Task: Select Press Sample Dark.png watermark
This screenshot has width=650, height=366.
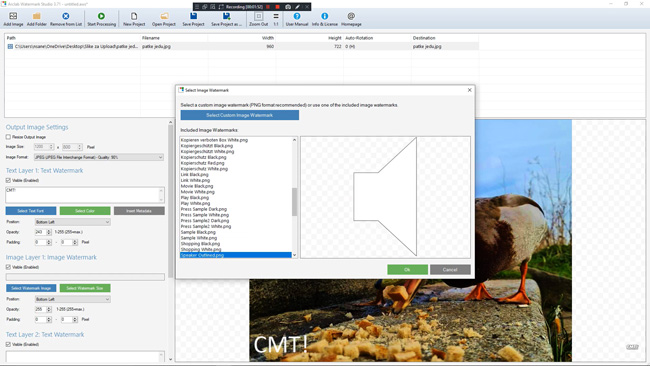Action: (x=204, y=209)
